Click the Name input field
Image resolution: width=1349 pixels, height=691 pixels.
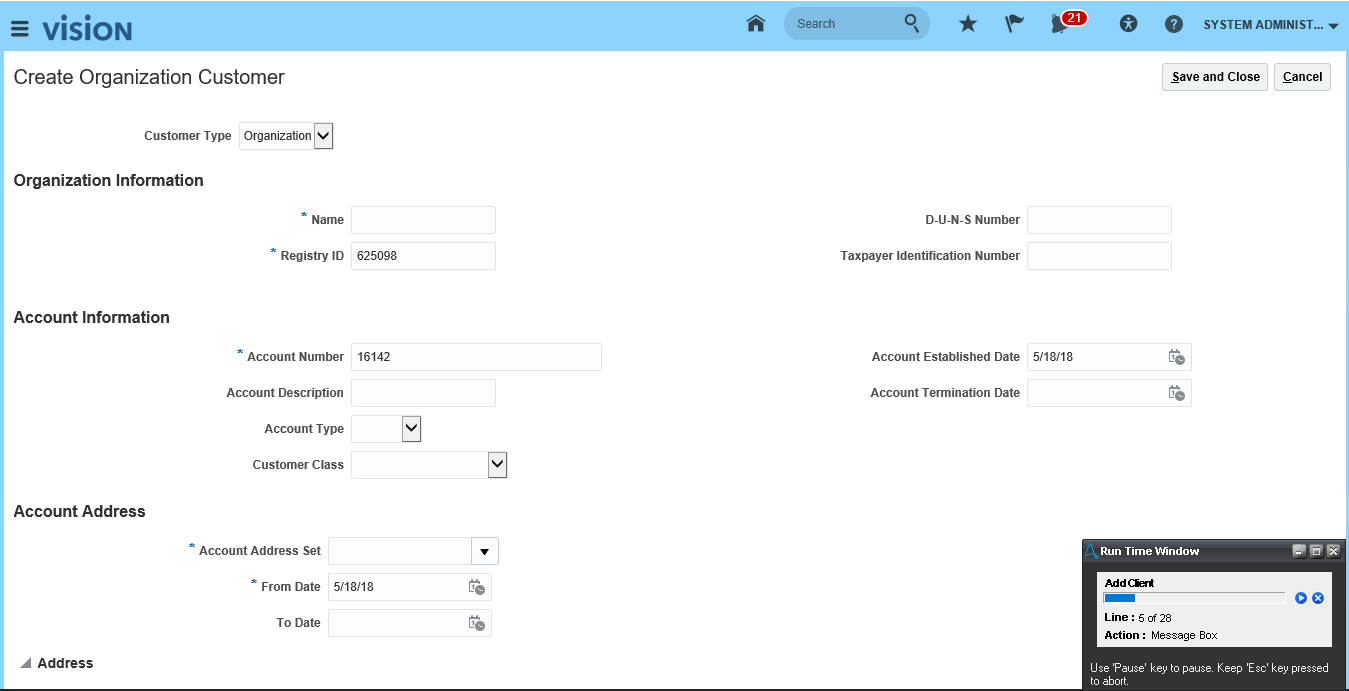pyautogui.click(x=423, y=220)
